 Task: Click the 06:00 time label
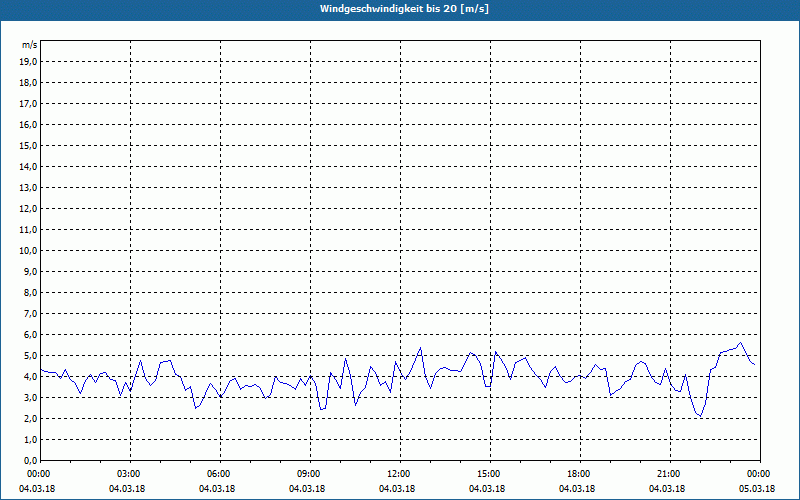[x=220, y=474]
